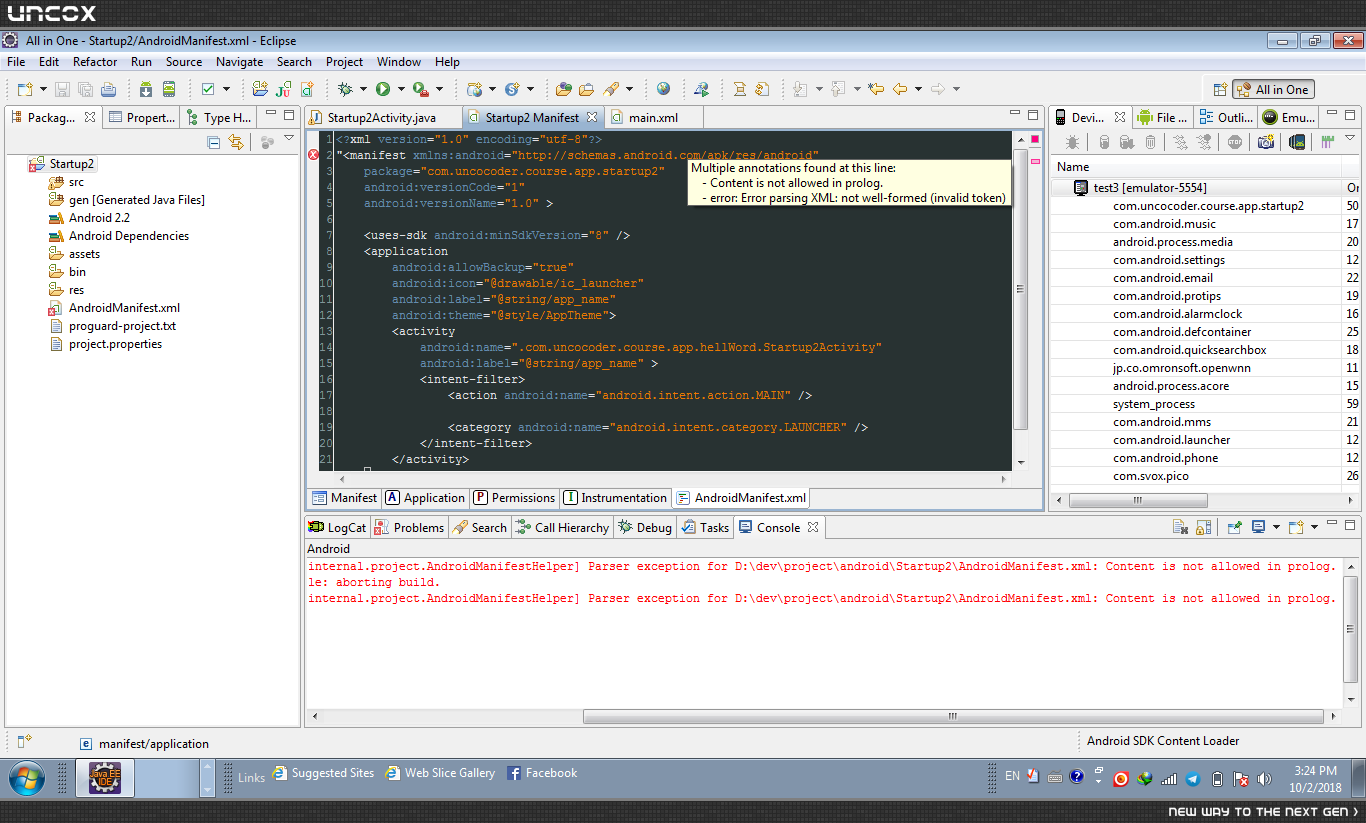The image size is (1366, 823).
Task: Click the Dump View Hierarchy icon in Devices
Action: pyautogui.click(x=1296, y=143)
